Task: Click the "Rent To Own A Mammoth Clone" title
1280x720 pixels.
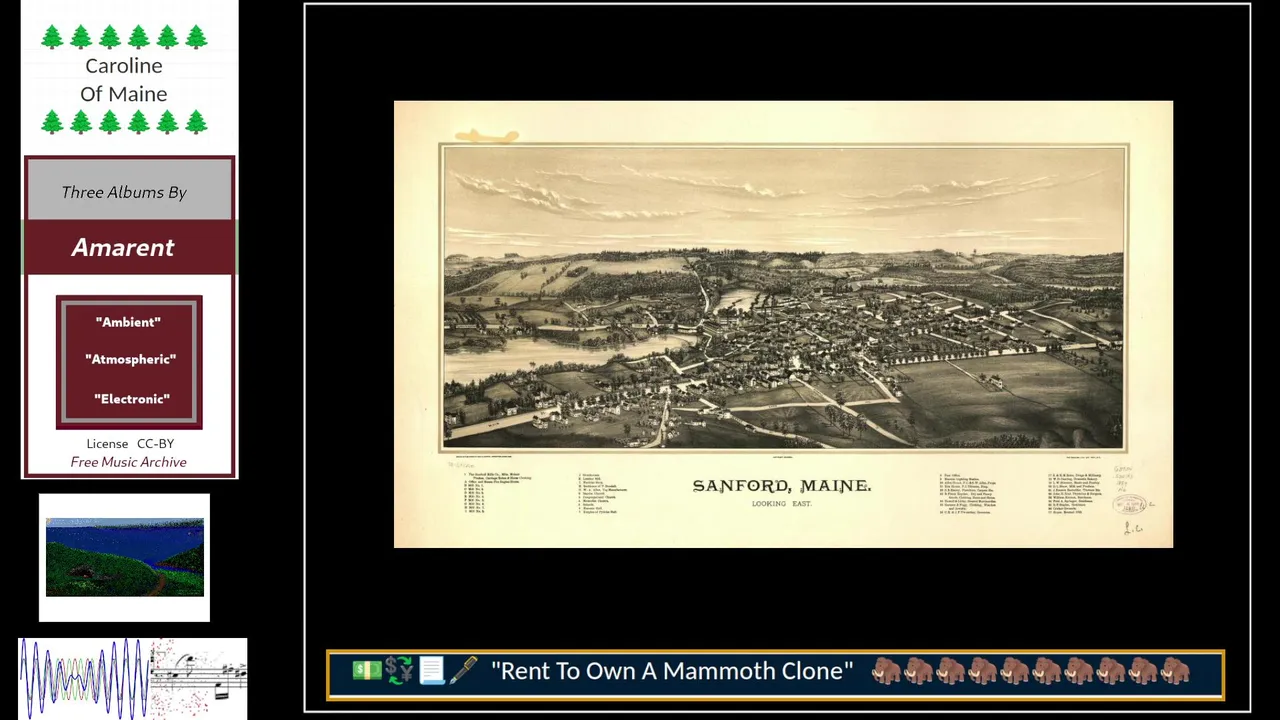Action: click(672, 671)
